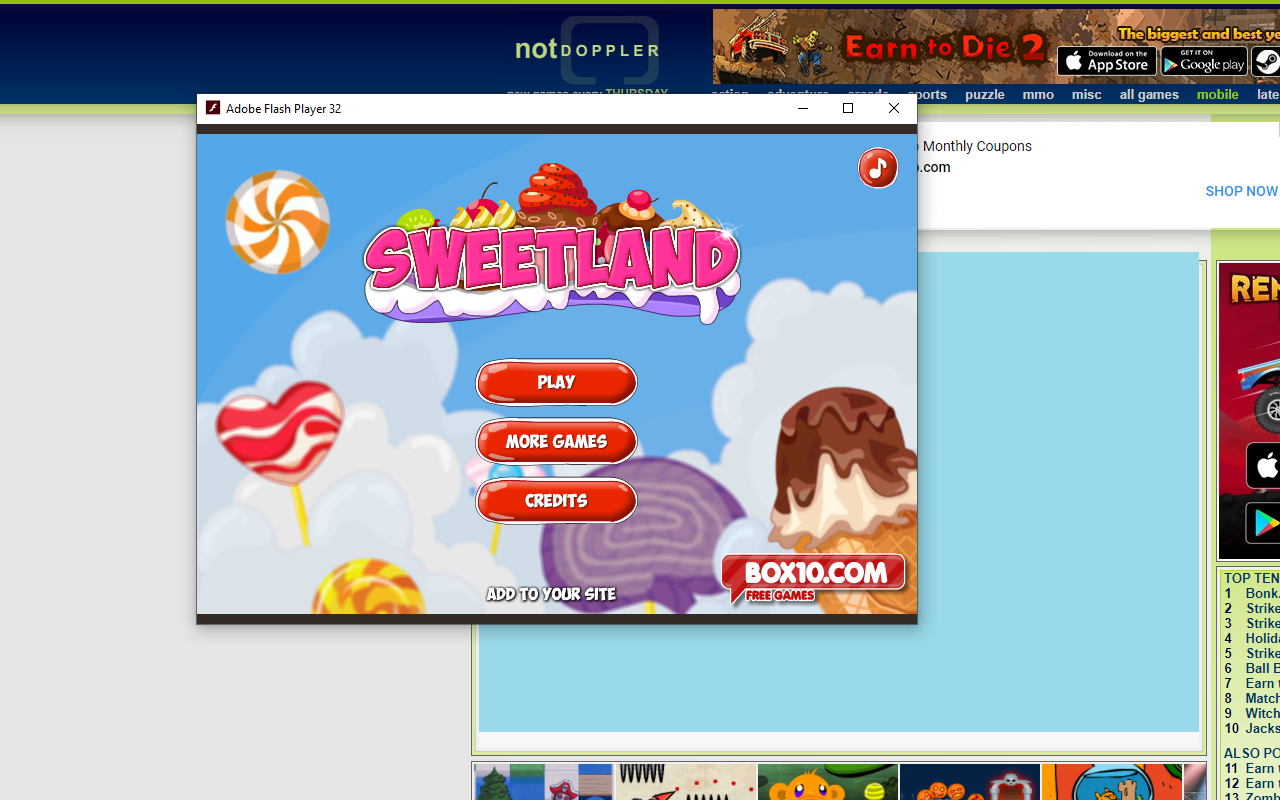Click the Steam icon in the banner
This screenshot has width=1280, height=800.
tap(1266, 61)
